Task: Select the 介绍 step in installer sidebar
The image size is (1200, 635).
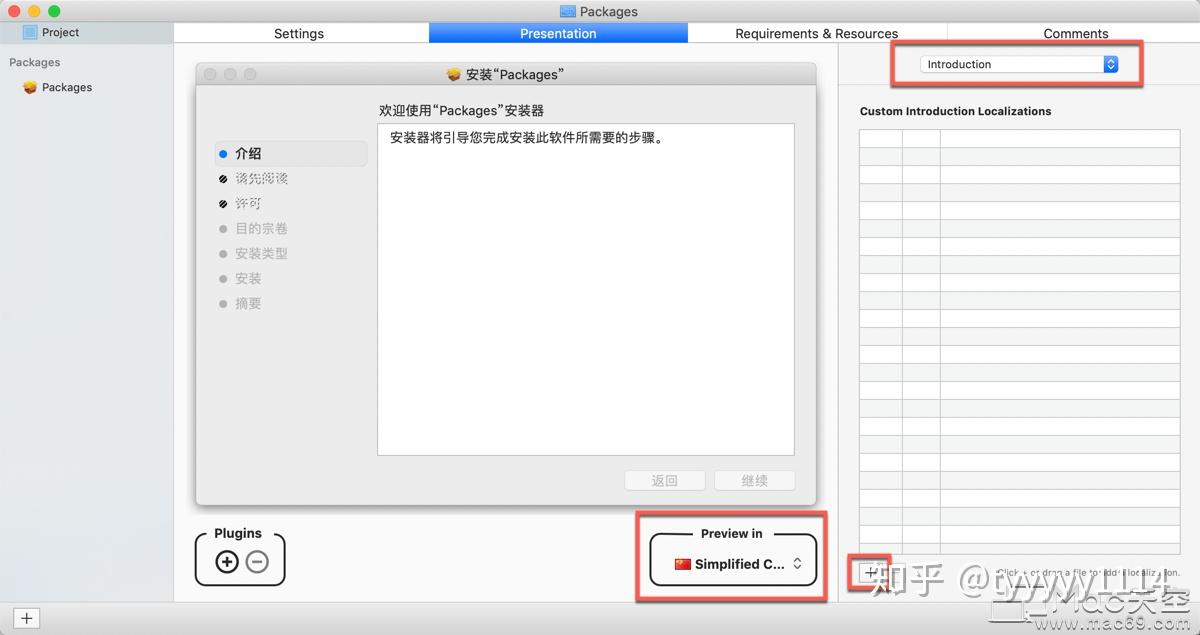Action: coord(248,153)
